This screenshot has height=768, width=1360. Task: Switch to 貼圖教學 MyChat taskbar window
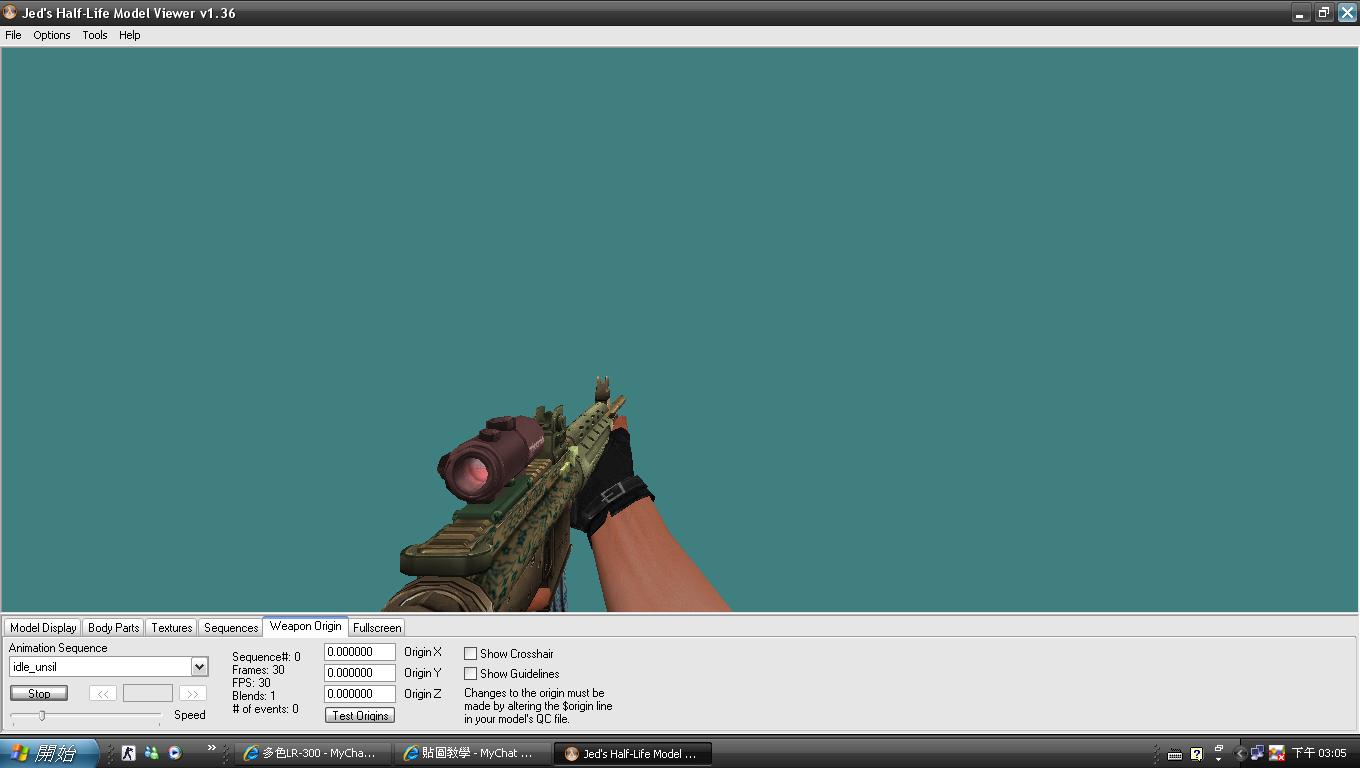(x=471, y=754)
